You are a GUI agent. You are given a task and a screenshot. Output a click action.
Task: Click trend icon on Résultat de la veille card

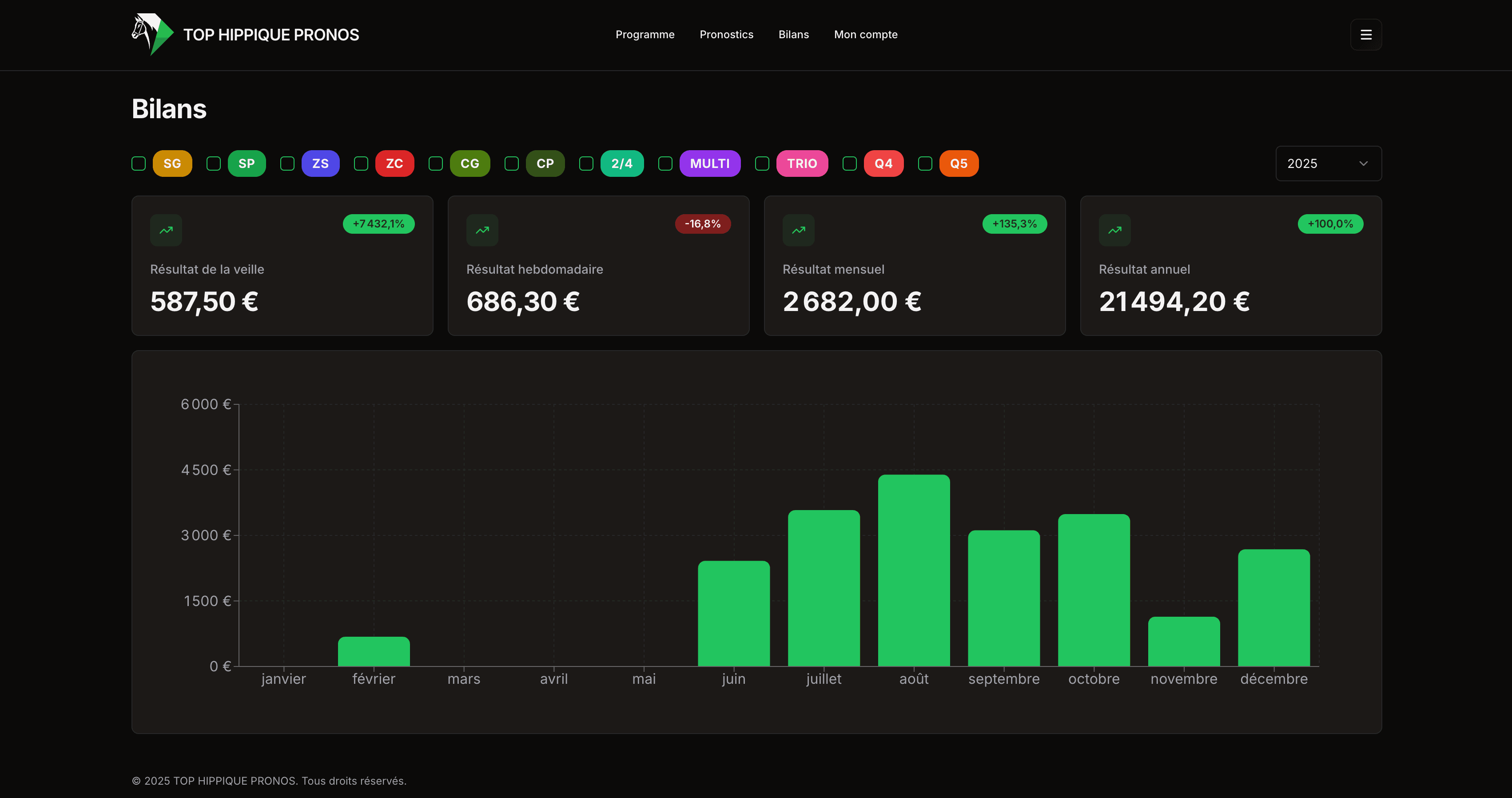pos(166,230)
